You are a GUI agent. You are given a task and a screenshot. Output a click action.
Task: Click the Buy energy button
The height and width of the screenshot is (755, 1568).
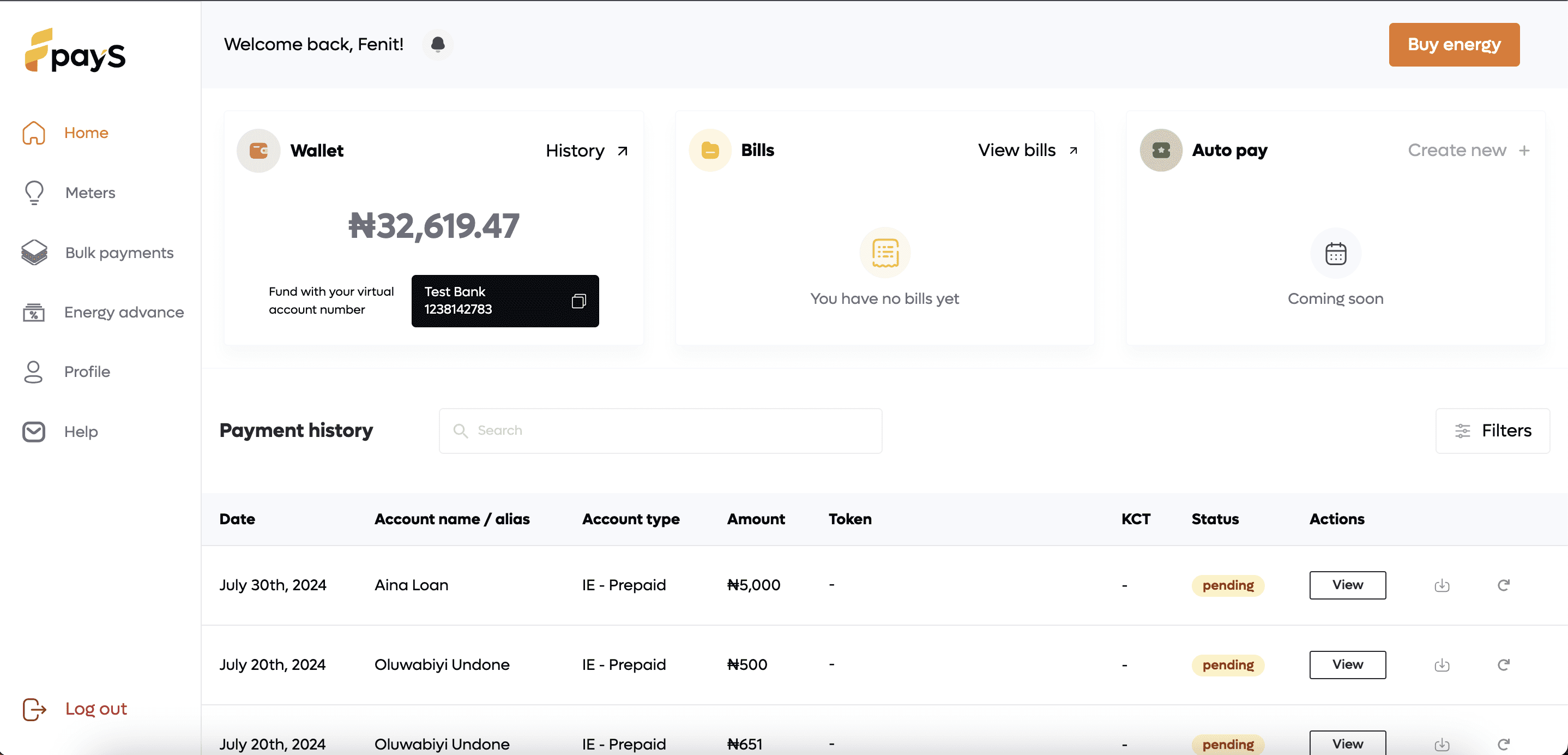pyautogui.click(x=1454, y=44)
